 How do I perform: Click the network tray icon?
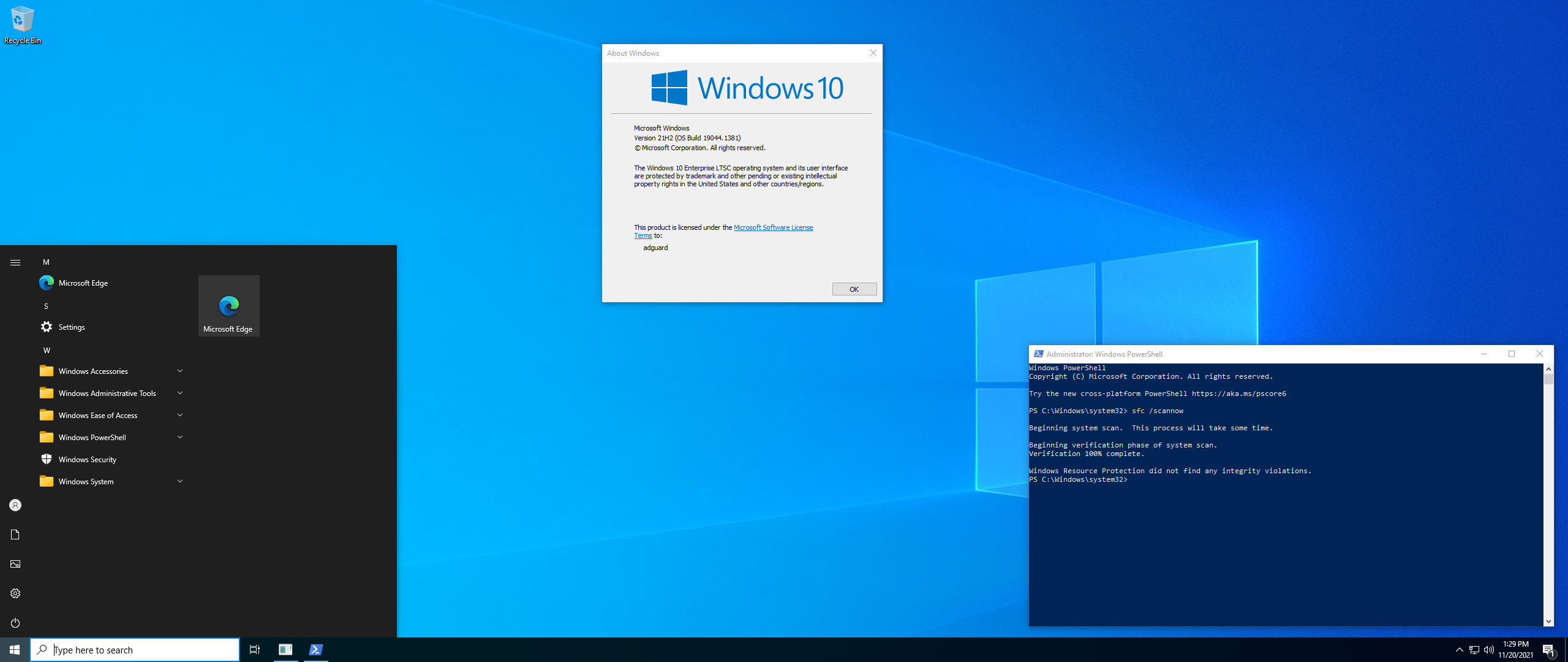coord(1474,650)
